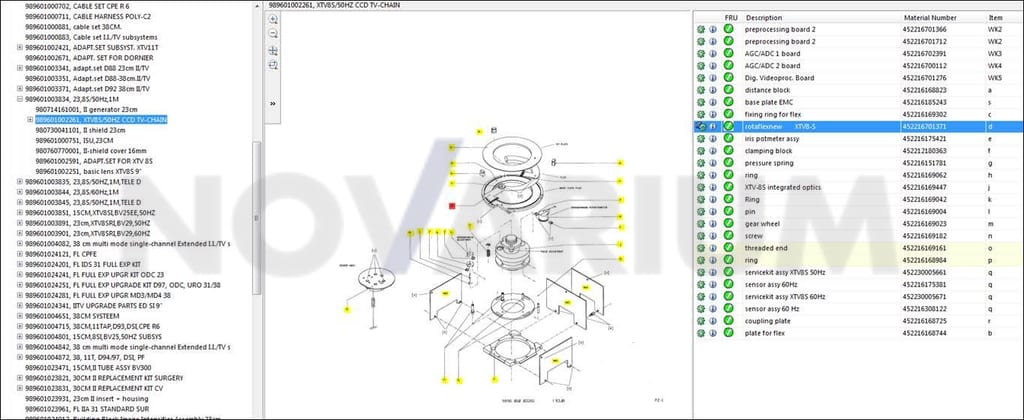Image resolution: width=1024 pixels, height=420 pixels.
Task: Click green gear icon for coupling plate
Action: point(701,321)
